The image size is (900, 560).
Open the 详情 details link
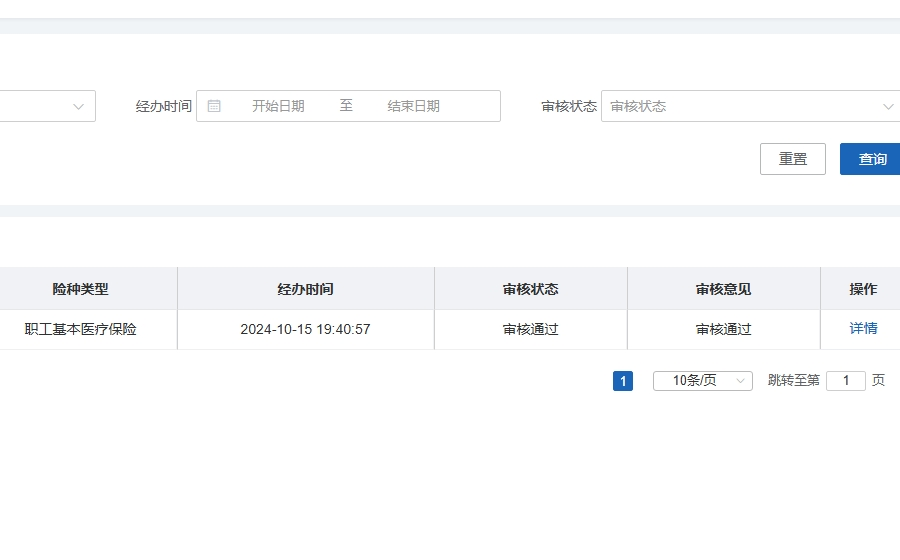[863, 328]
